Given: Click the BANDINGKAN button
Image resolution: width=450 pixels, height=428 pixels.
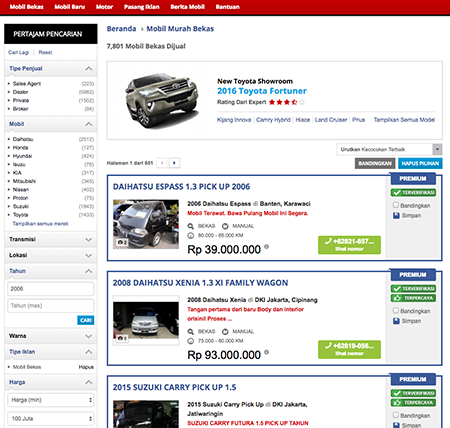Looking at the screenshot, I should click(375, 163).
